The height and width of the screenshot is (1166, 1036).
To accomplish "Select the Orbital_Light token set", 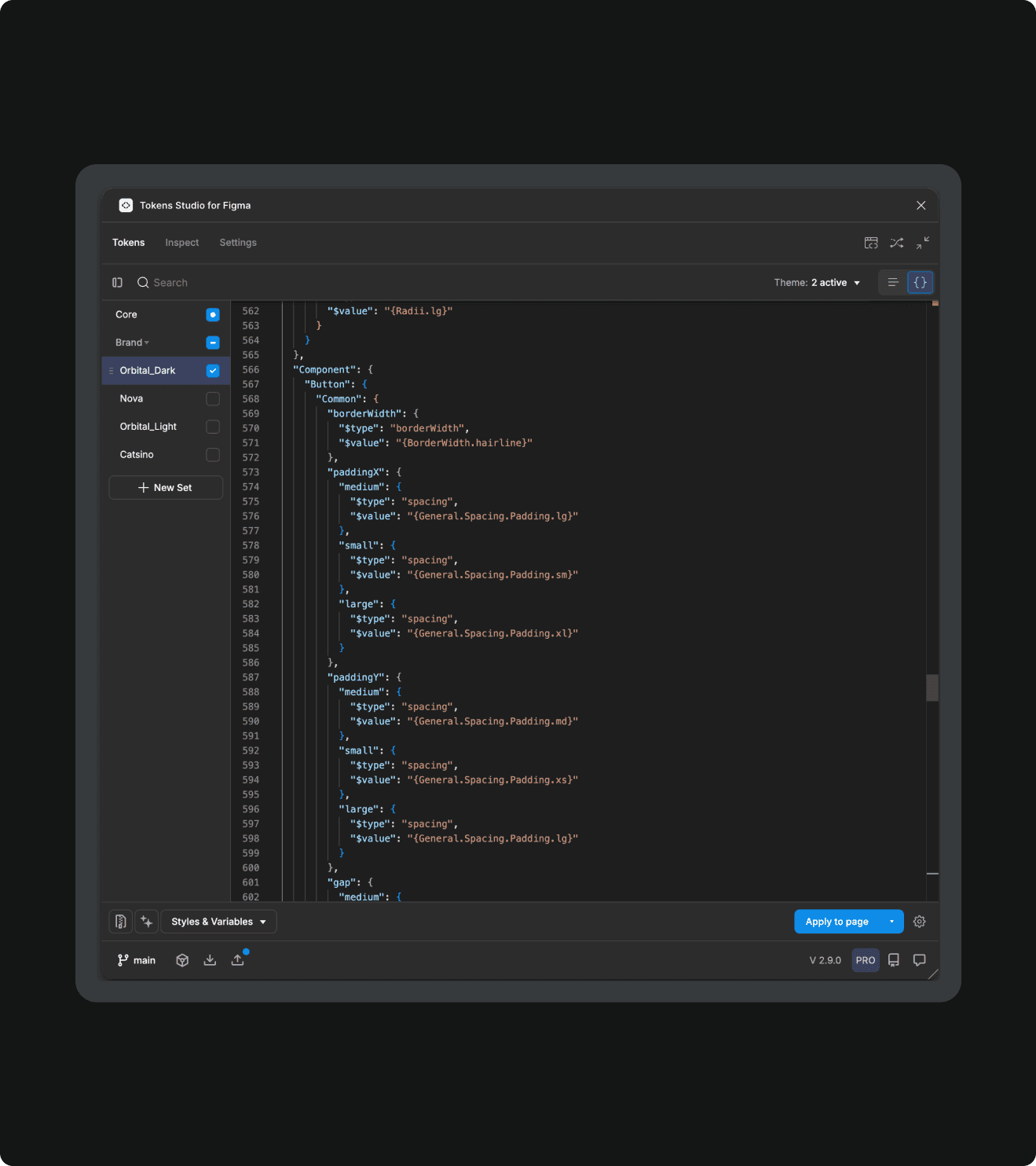I will point(148,427).
